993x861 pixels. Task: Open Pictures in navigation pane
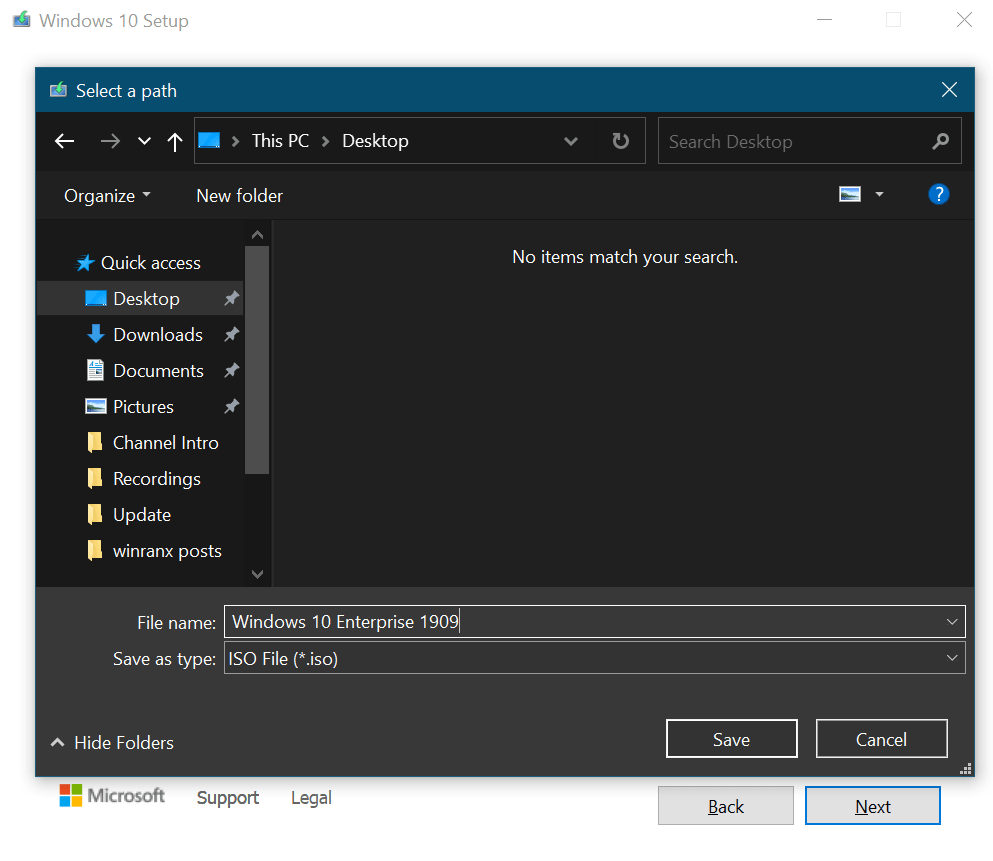141,406
